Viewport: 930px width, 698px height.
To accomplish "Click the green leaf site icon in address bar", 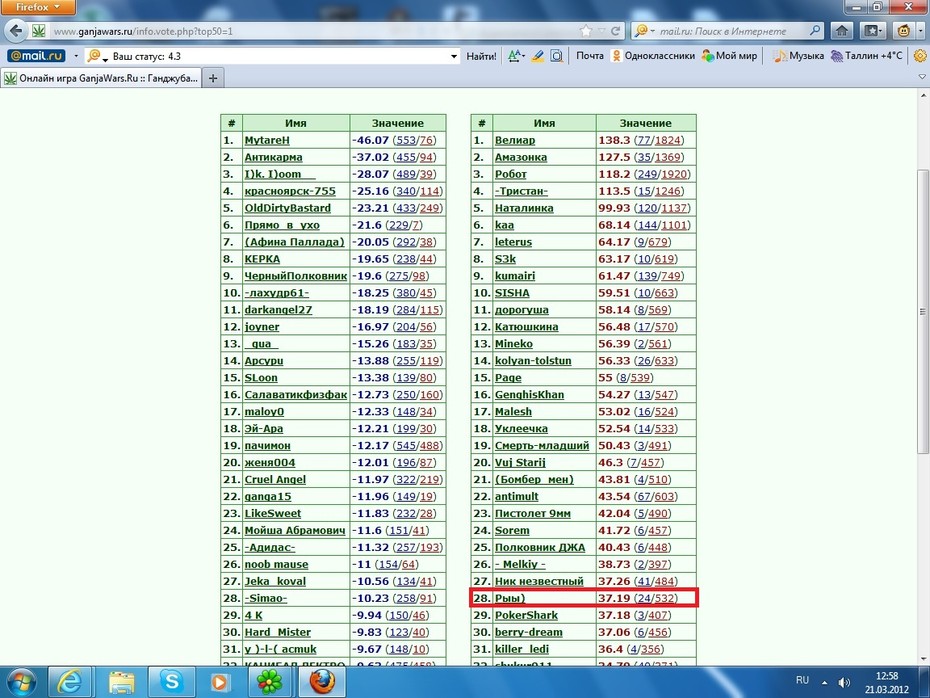I will coord(39,31).
